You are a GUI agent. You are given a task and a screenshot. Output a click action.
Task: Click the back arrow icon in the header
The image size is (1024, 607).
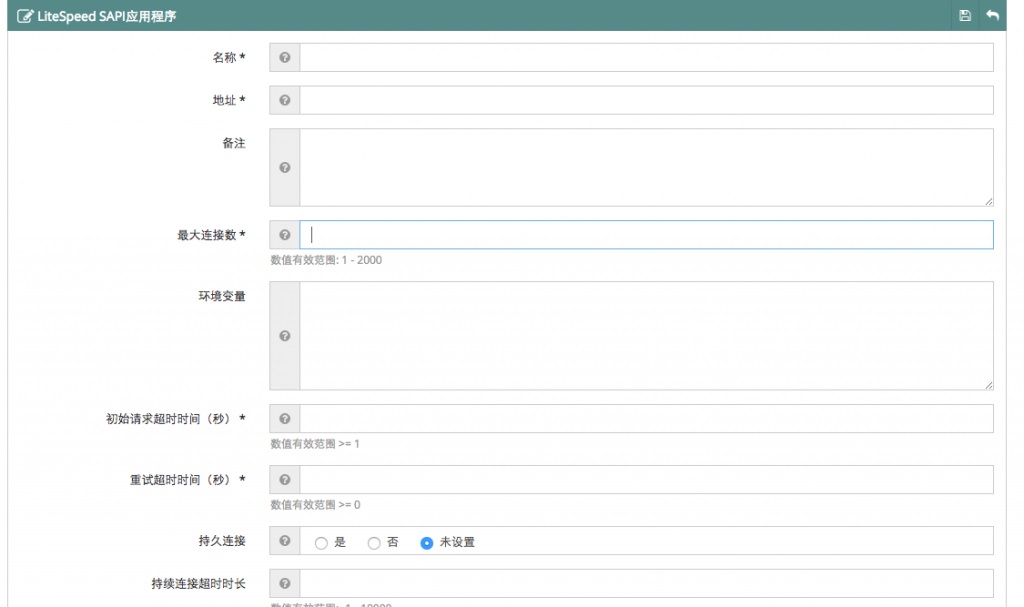click(x=993, y=16)
